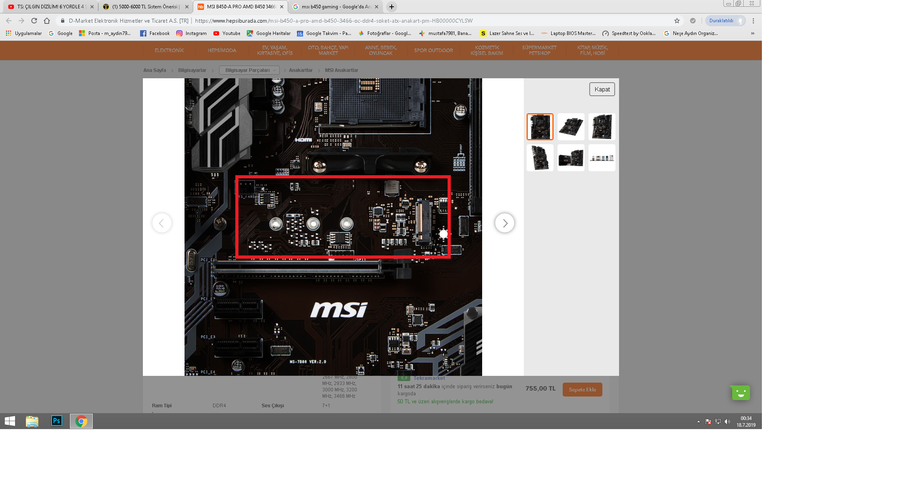900x503 pixels.
Task: Open the Google Haritalar bookmark
Action: coord(269,33)
